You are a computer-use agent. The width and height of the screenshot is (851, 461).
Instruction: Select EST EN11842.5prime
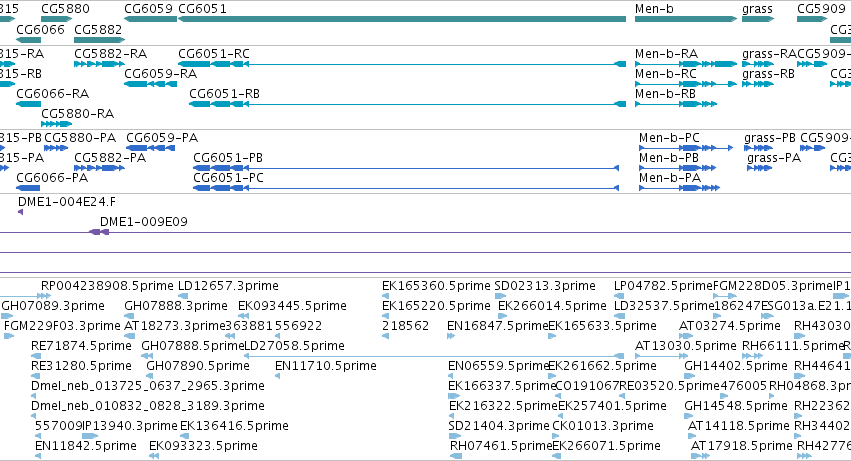(86, 446)
